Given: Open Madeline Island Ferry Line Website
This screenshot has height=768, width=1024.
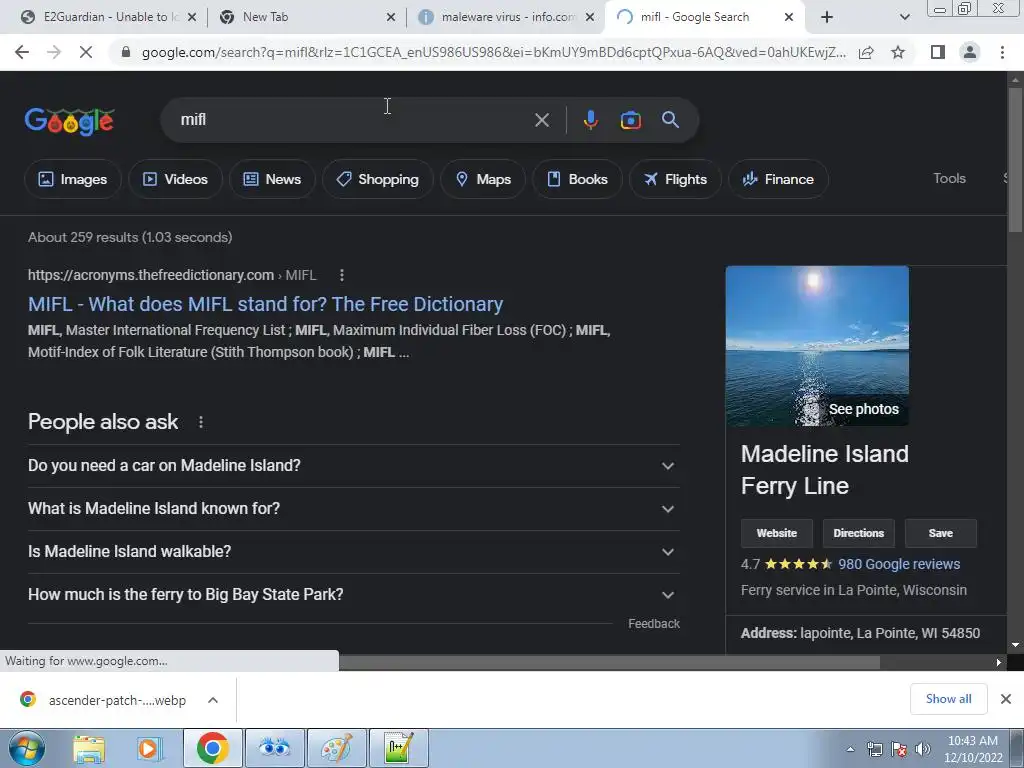Looking at the screenshot, I should click(x=776, y=534).
